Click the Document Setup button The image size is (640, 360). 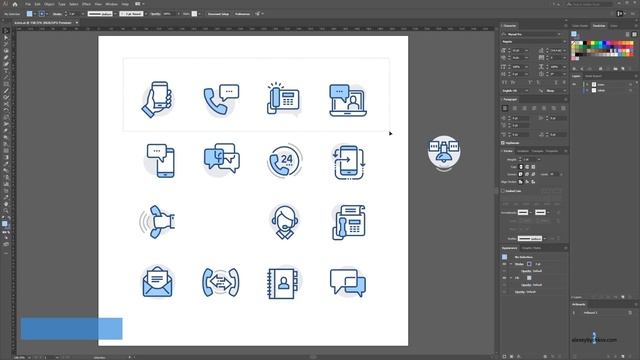(x=218, y=14)
